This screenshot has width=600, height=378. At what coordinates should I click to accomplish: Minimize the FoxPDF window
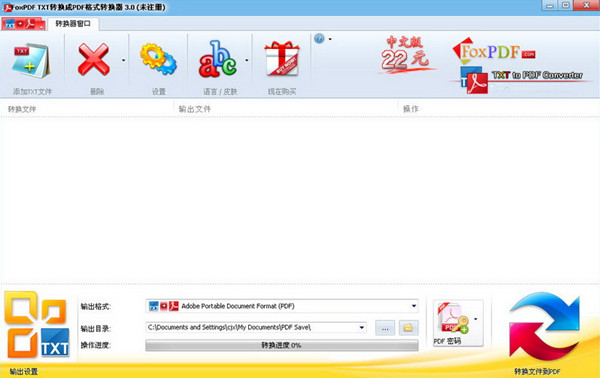click(550, 5)
